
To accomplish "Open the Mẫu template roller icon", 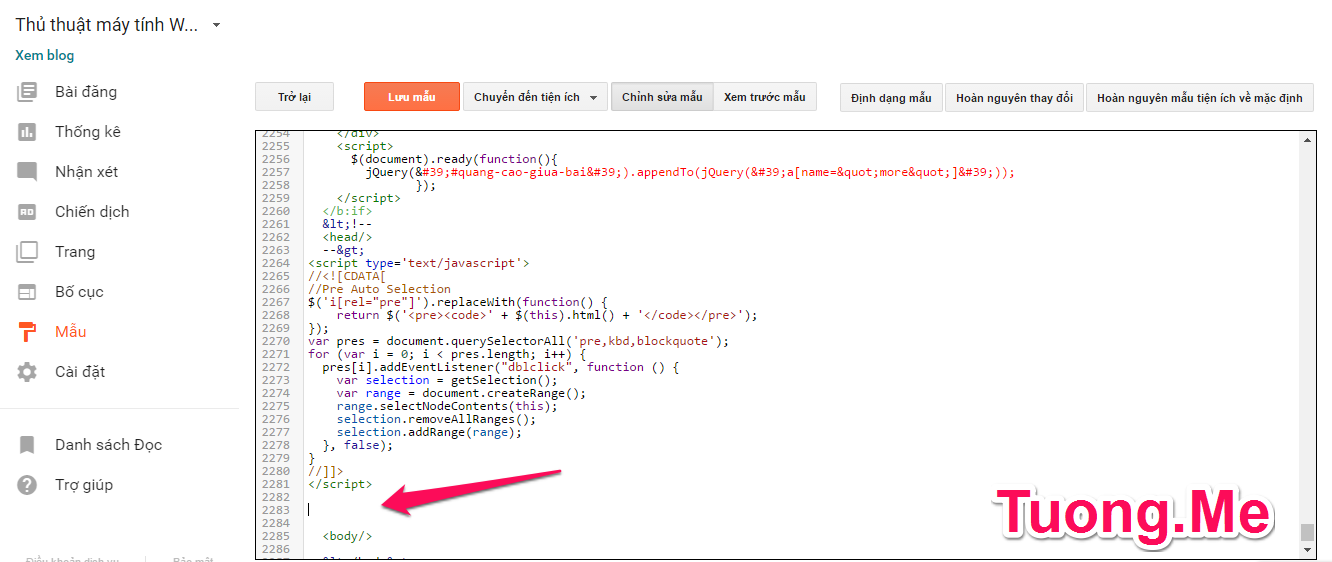I will [27, 332].
